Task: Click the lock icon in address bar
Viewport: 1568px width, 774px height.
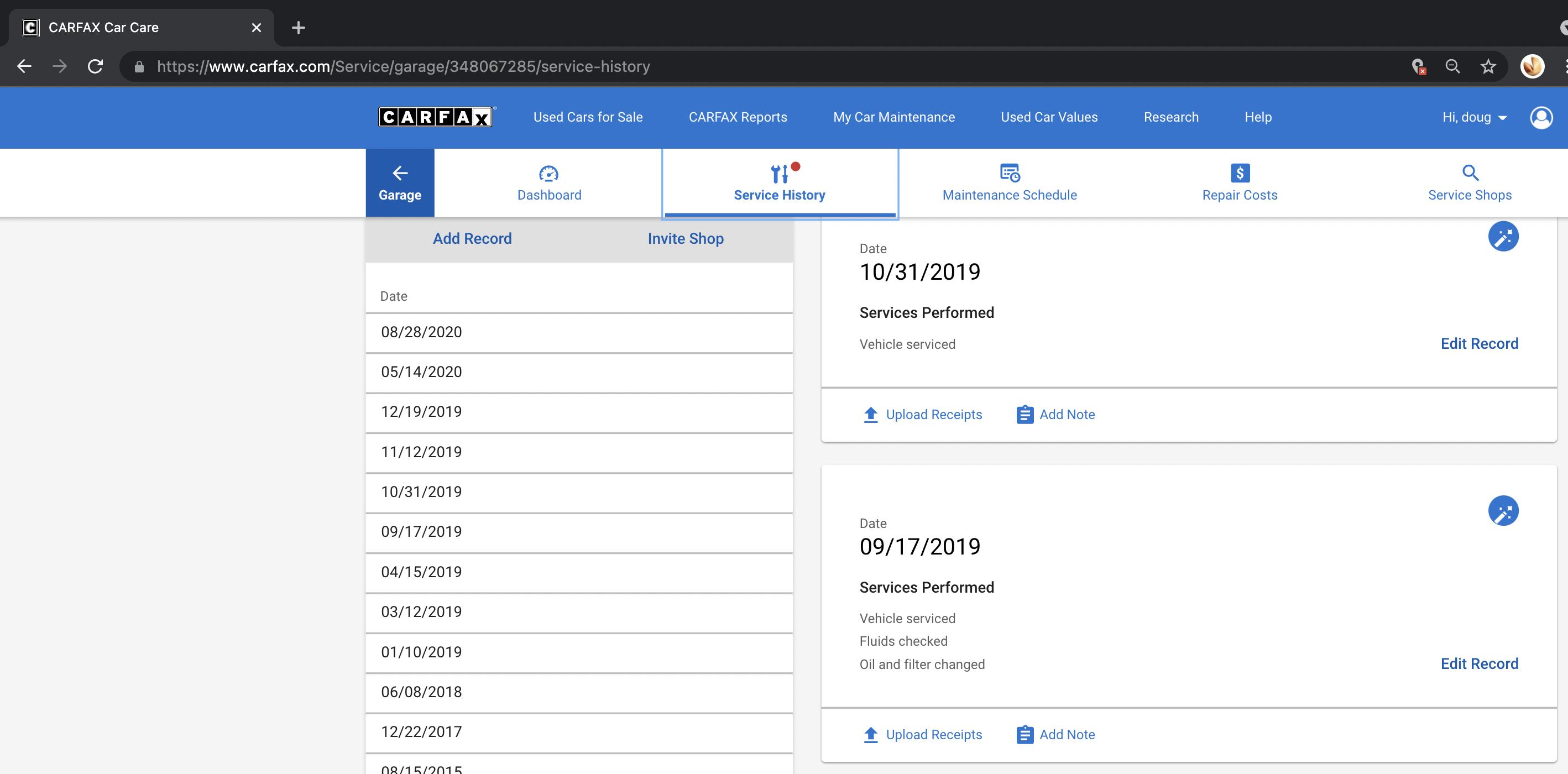Action: 139,66
